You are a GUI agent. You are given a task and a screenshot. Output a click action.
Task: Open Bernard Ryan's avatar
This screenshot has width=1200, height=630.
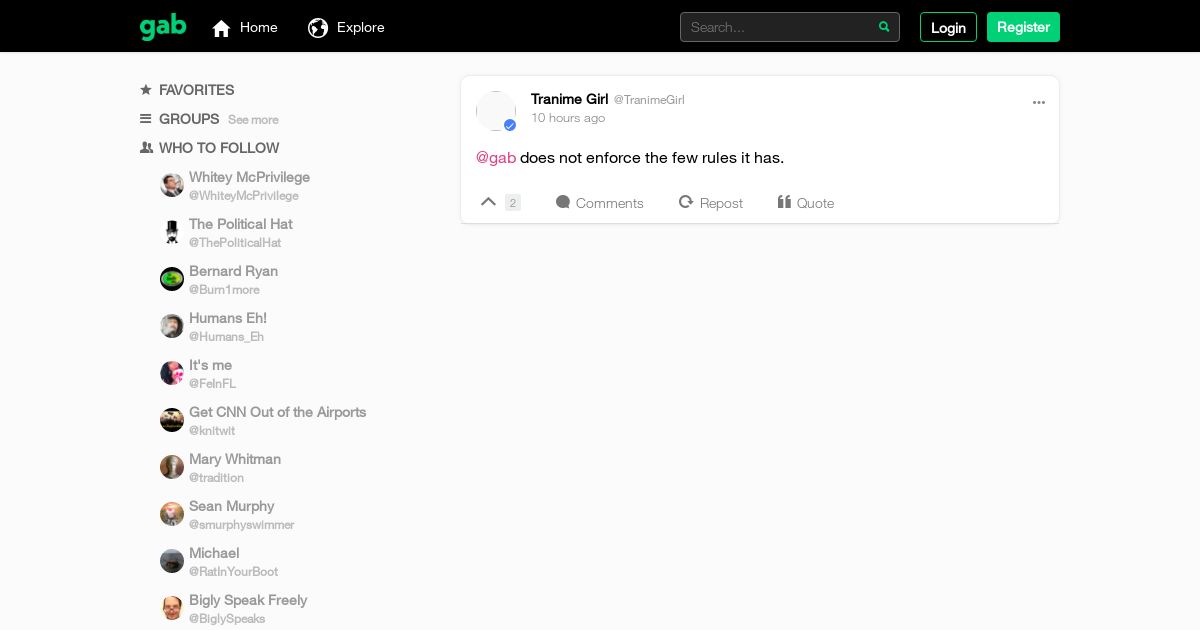click(x=172, y=279)
